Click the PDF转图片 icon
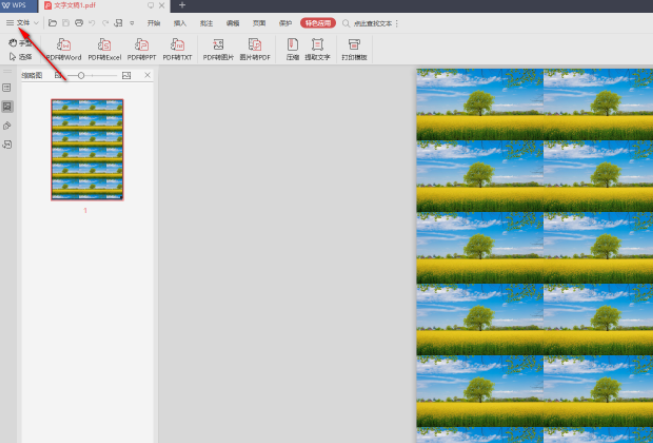This screenshot has width=653, height=443. coord(217,49)
